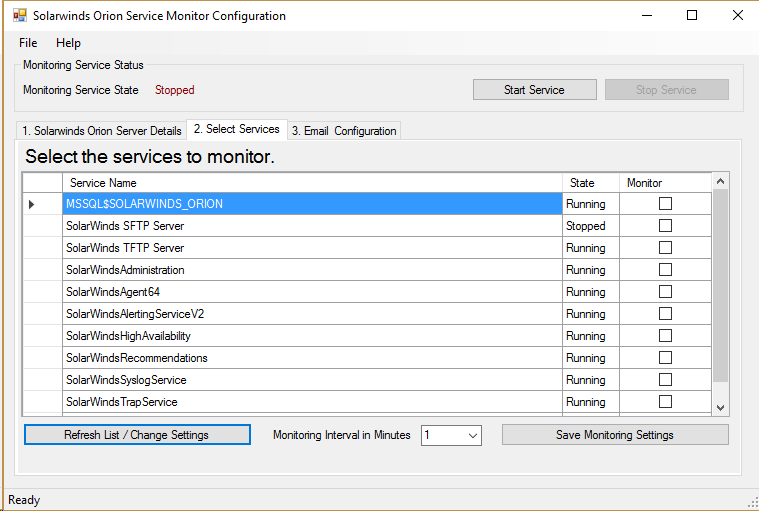Check Monitor box for SolarWinds SFTP Server
The height and width of the screenshot is (511, 759).
click(665, 225)
